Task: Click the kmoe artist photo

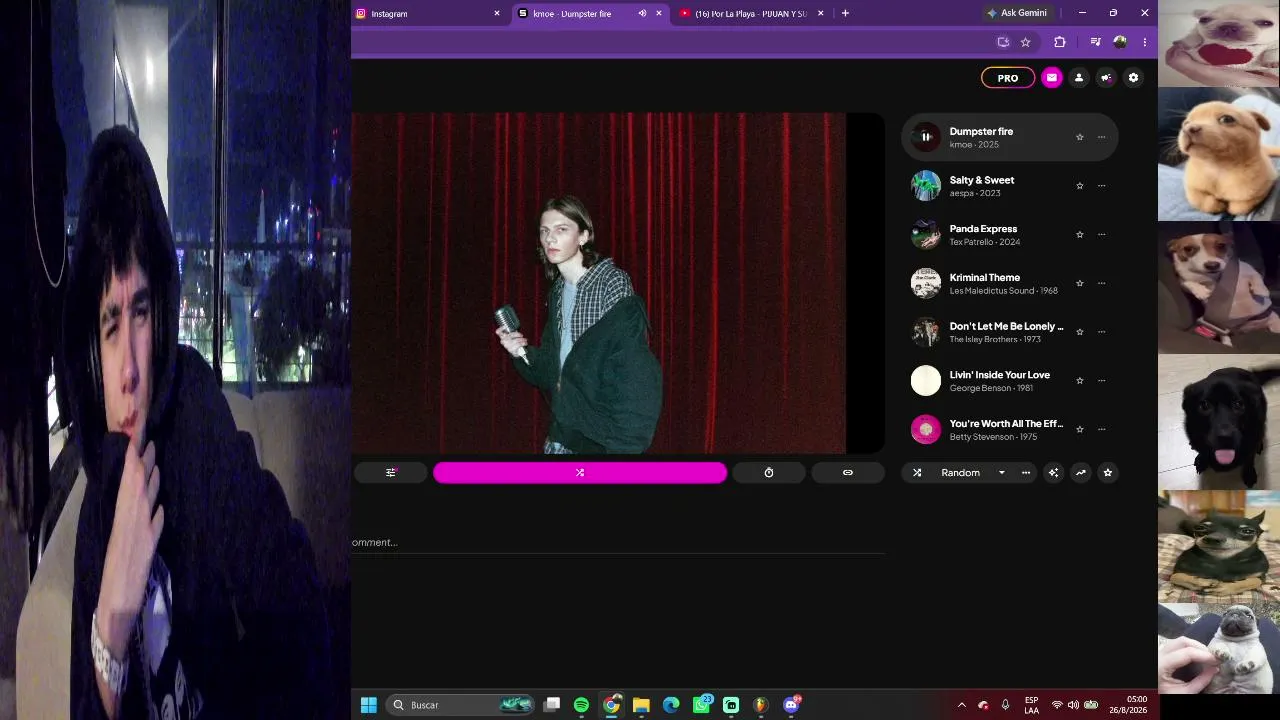Action: coord(598,283)
